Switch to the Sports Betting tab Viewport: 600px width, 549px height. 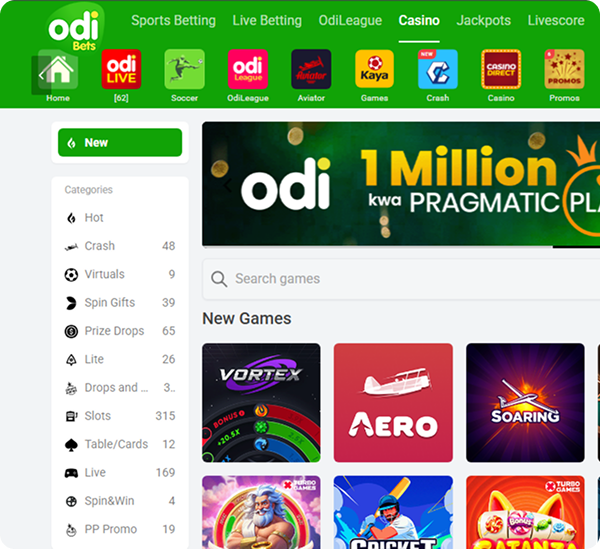click(x=173, y=20)
